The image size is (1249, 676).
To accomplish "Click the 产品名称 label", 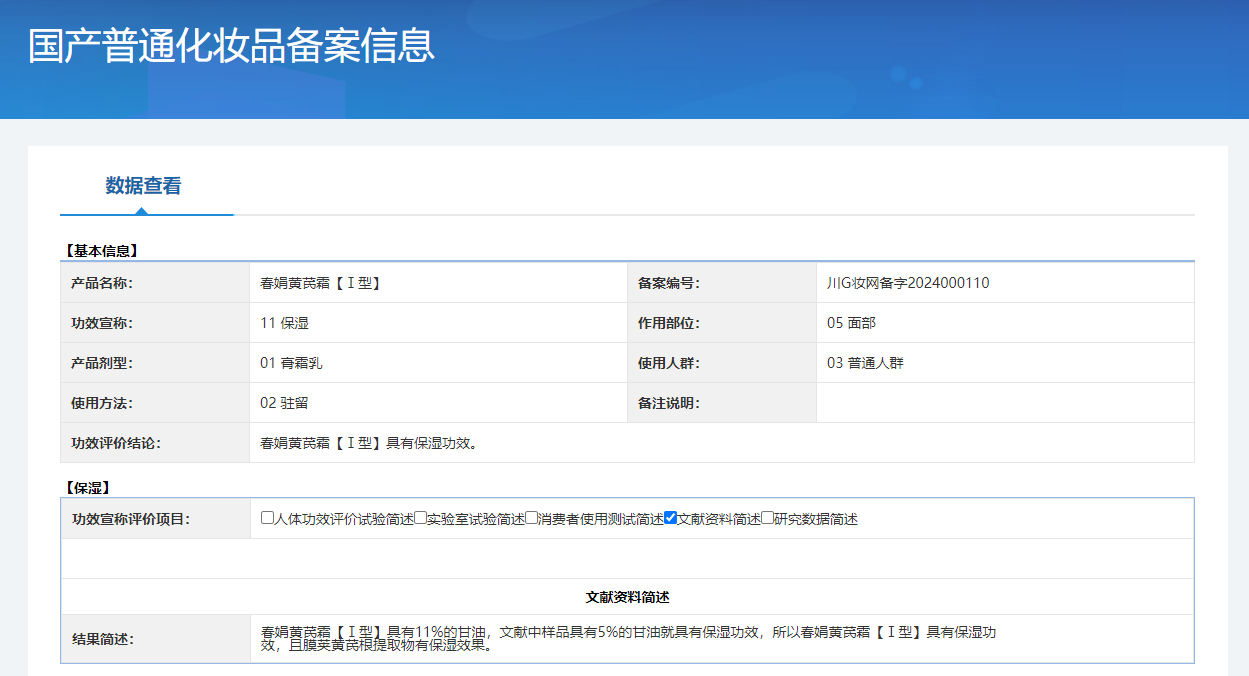I will click(102, 283).
